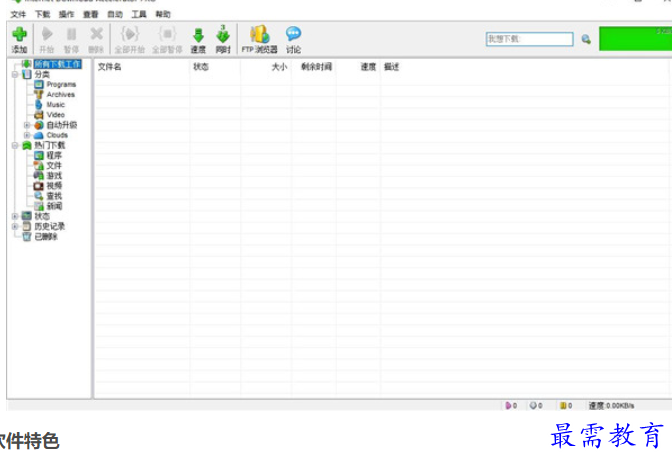Open the 操作 (Actions) menu
Screen dimensions: 672x467
(x=66, y=15)
